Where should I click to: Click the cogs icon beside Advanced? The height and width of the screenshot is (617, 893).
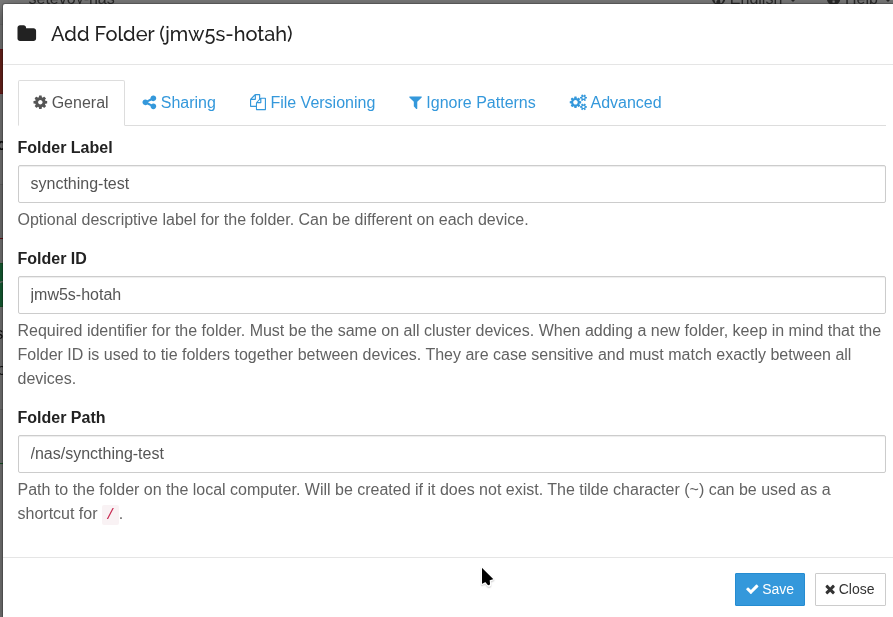tap(578, 103)
